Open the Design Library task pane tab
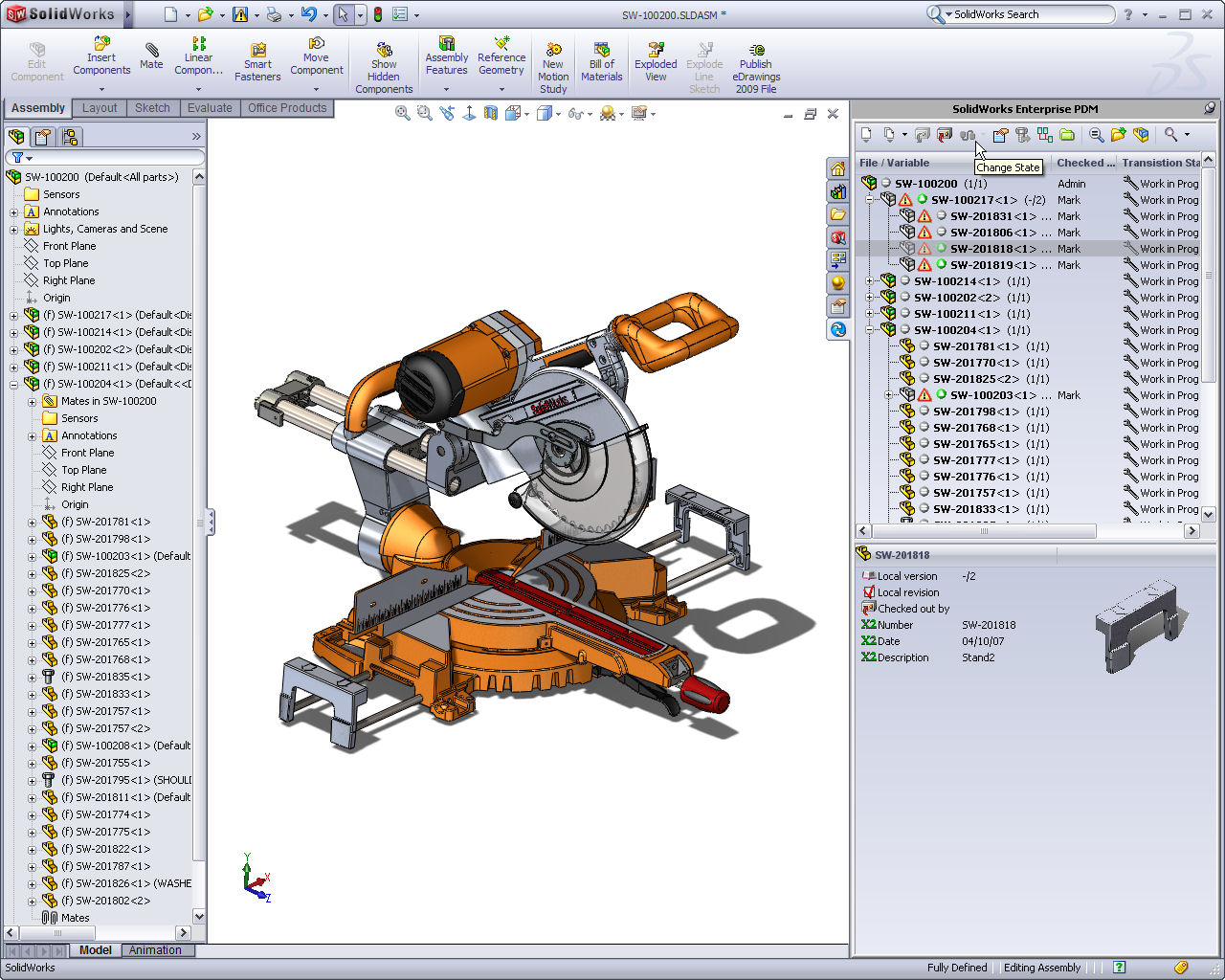Image resolution: width=1225 pixels, height=980 pixels. tap(838, 191)
